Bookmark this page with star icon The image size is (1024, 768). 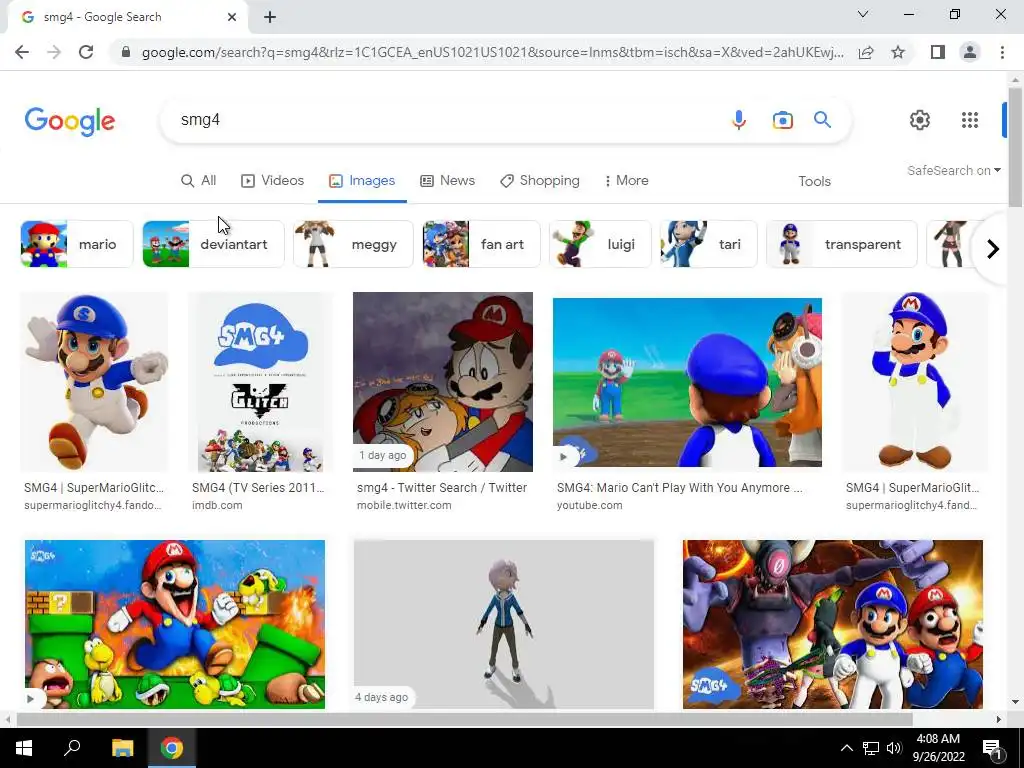(x=898, y=52)
